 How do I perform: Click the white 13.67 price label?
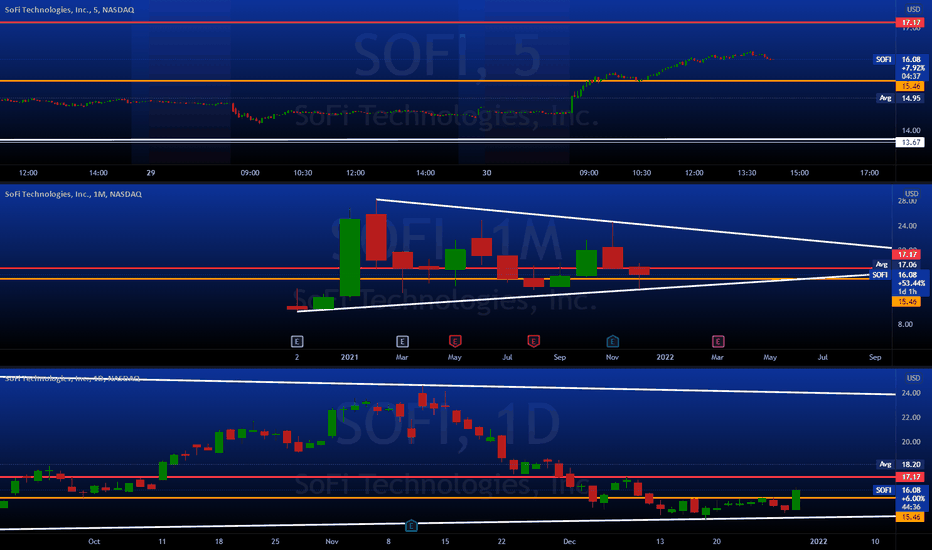point(911,142)
